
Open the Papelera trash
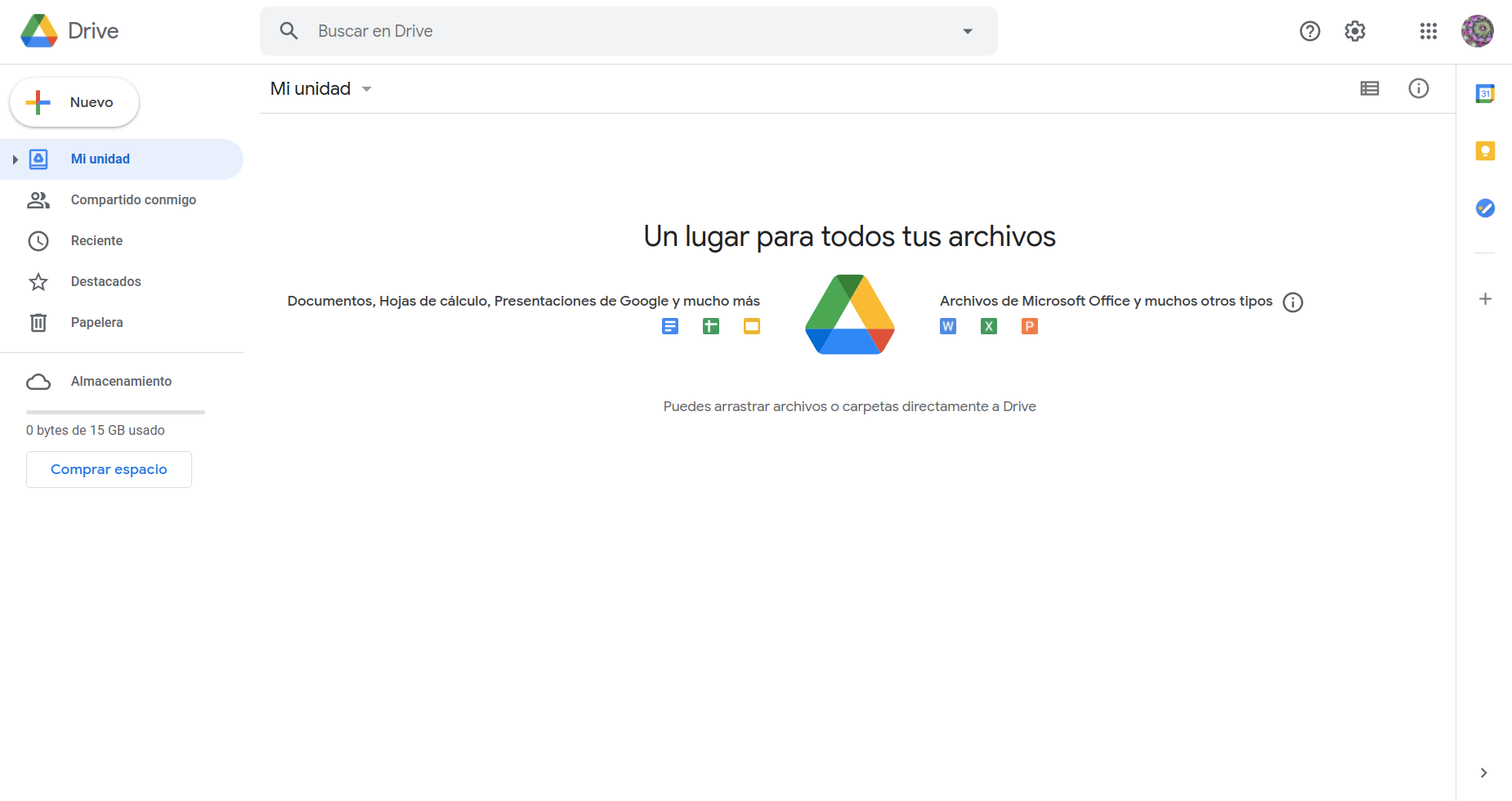[x=122, y=323]
